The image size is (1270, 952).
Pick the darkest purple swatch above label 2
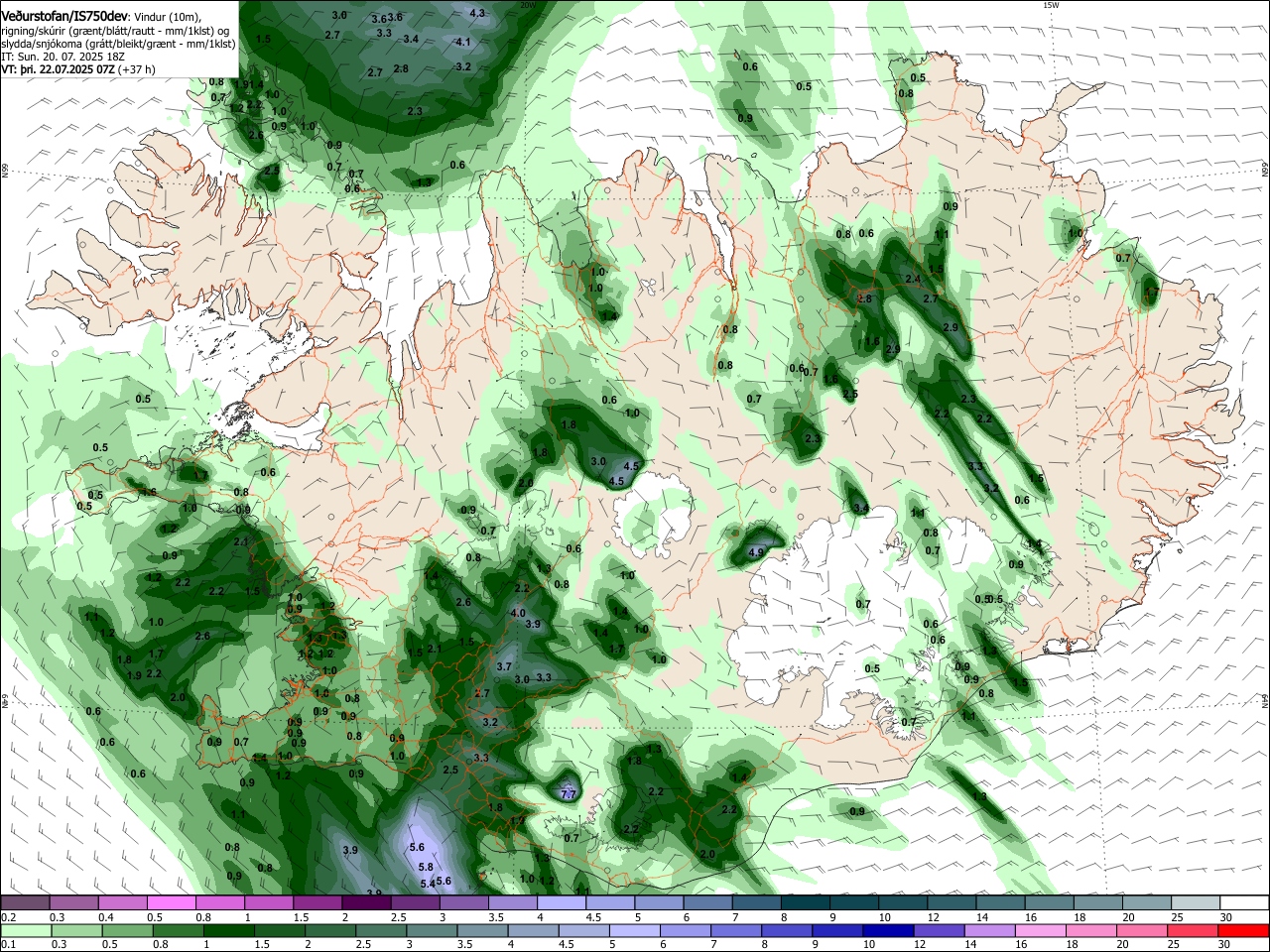[x=365, y=902]
